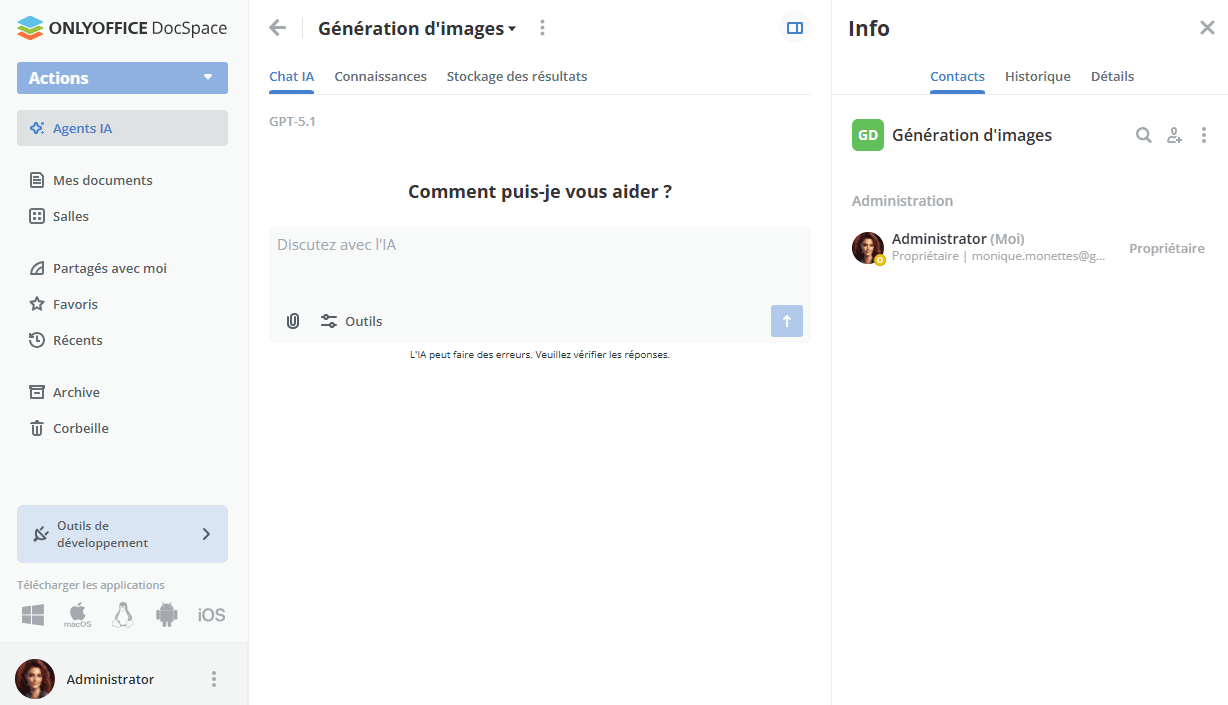Click the paperclip attach file icon

[293, 321]
